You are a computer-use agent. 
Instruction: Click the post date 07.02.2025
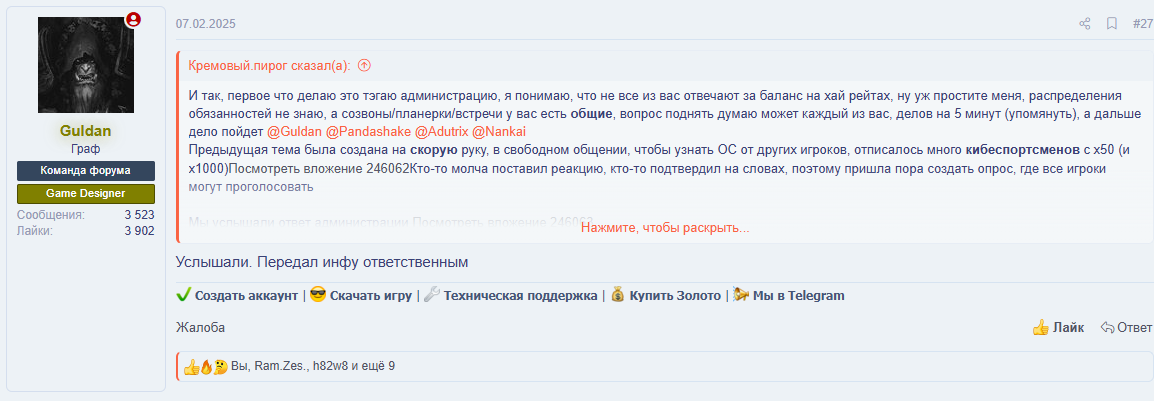(205, 24)
